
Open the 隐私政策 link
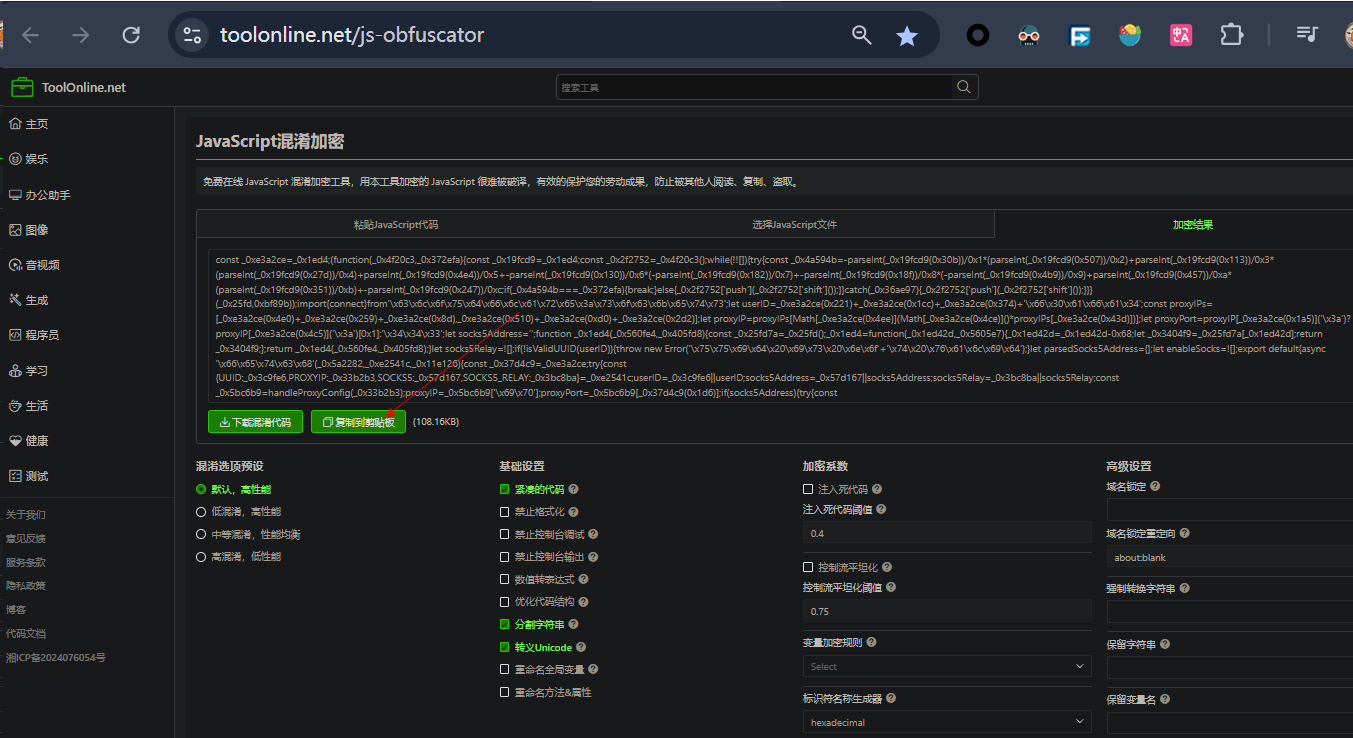(26, 586)
